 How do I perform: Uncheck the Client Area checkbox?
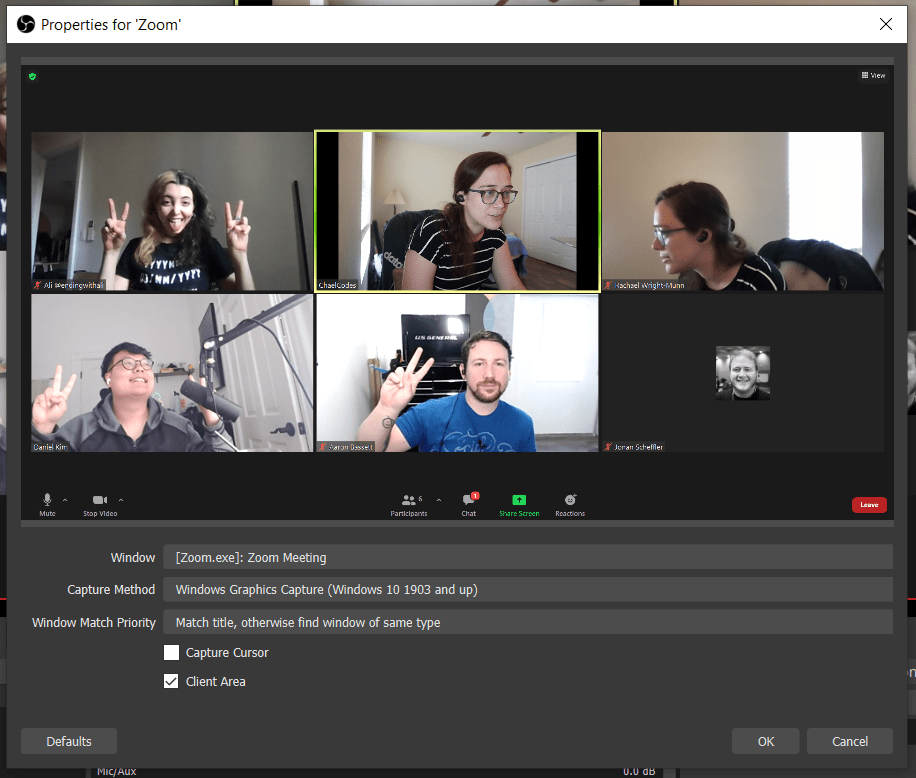point(171,682)
